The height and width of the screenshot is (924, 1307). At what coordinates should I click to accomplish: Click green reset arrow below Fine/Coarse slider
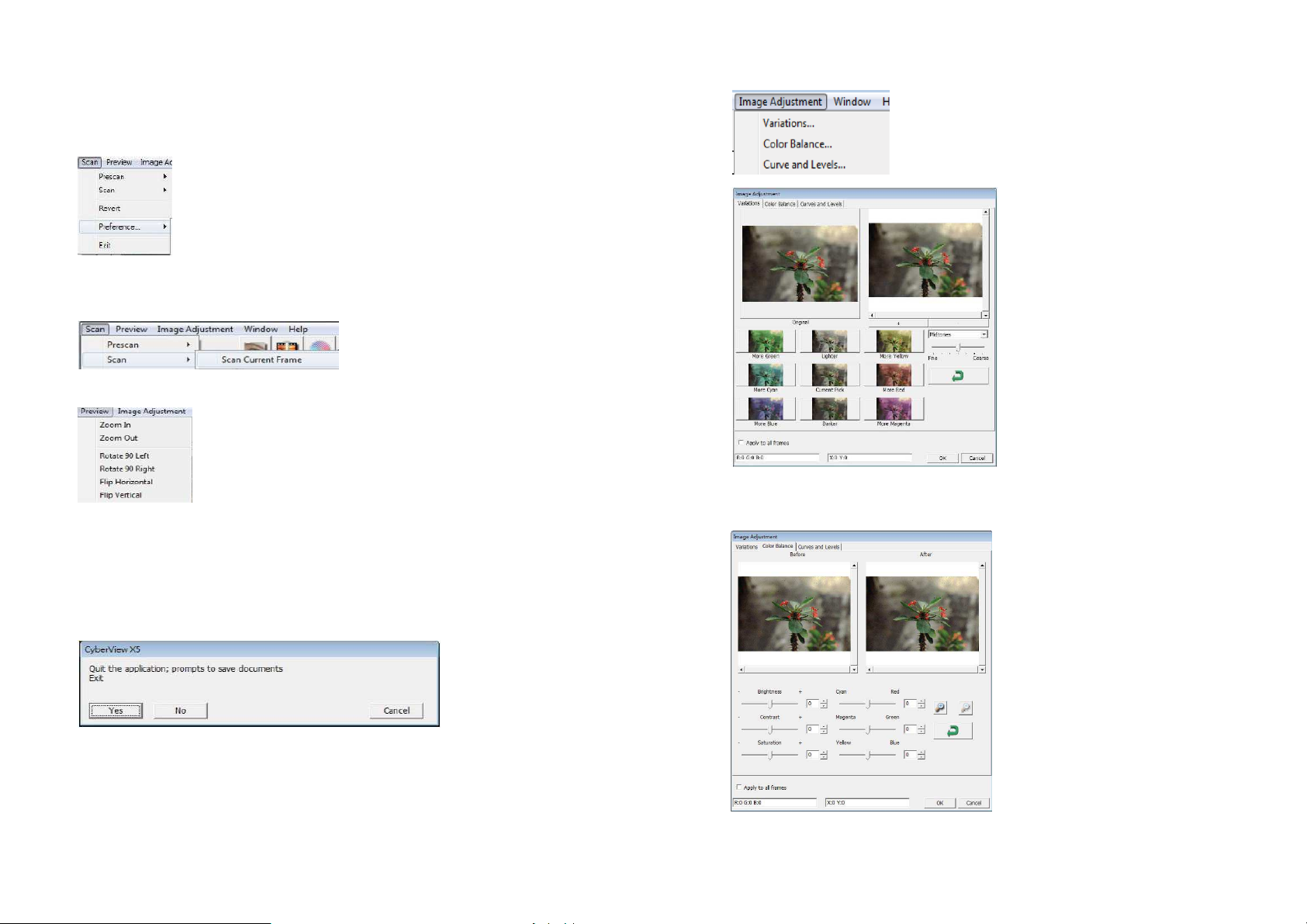[958, 375]
